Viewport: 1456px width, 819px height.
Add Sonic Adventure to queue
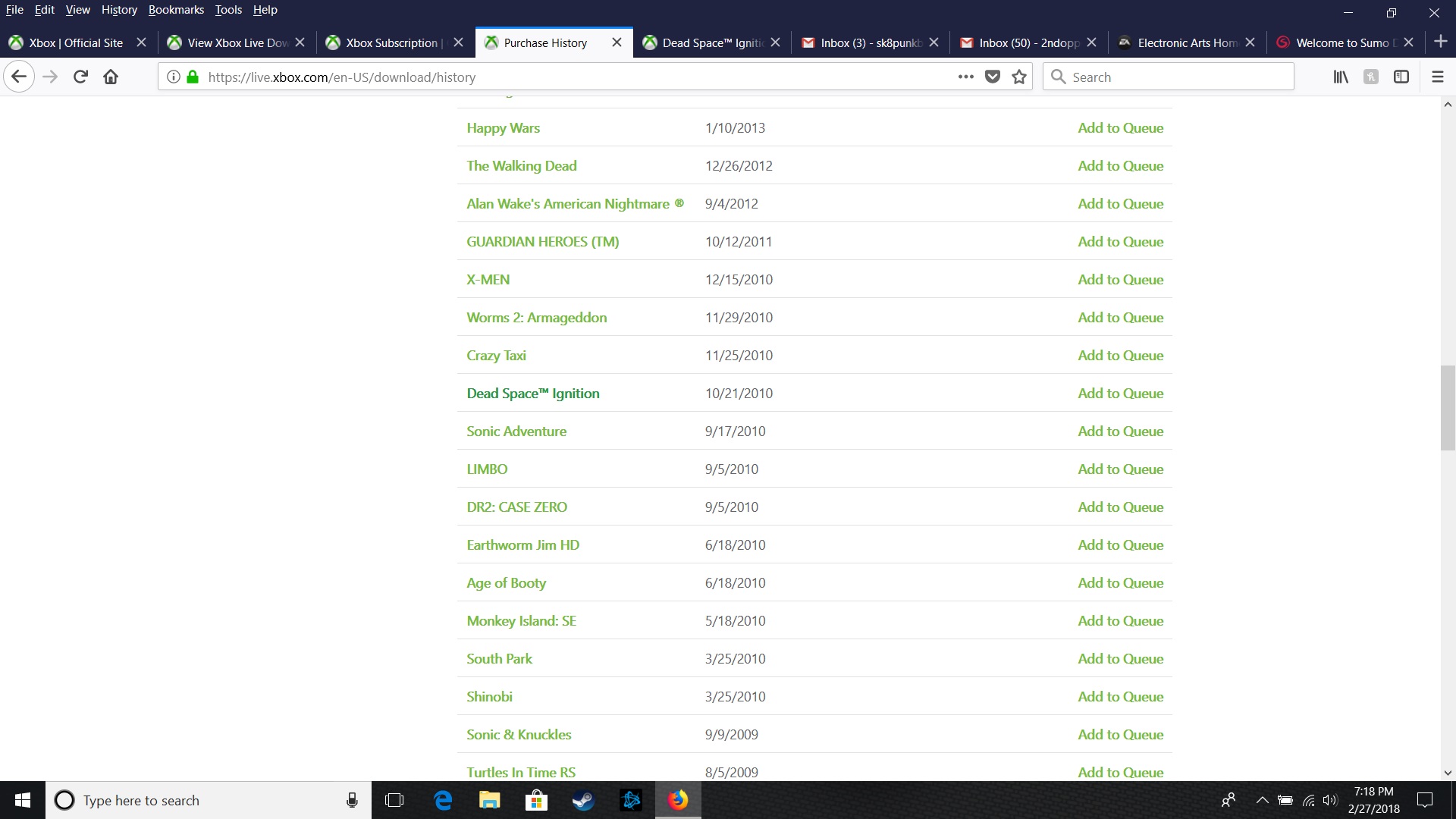(1120, 431)
